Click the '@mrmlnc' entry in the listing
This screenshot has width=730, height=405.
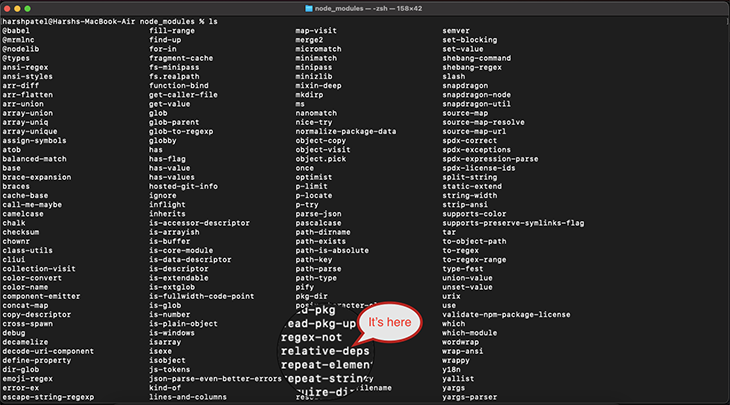18,40
